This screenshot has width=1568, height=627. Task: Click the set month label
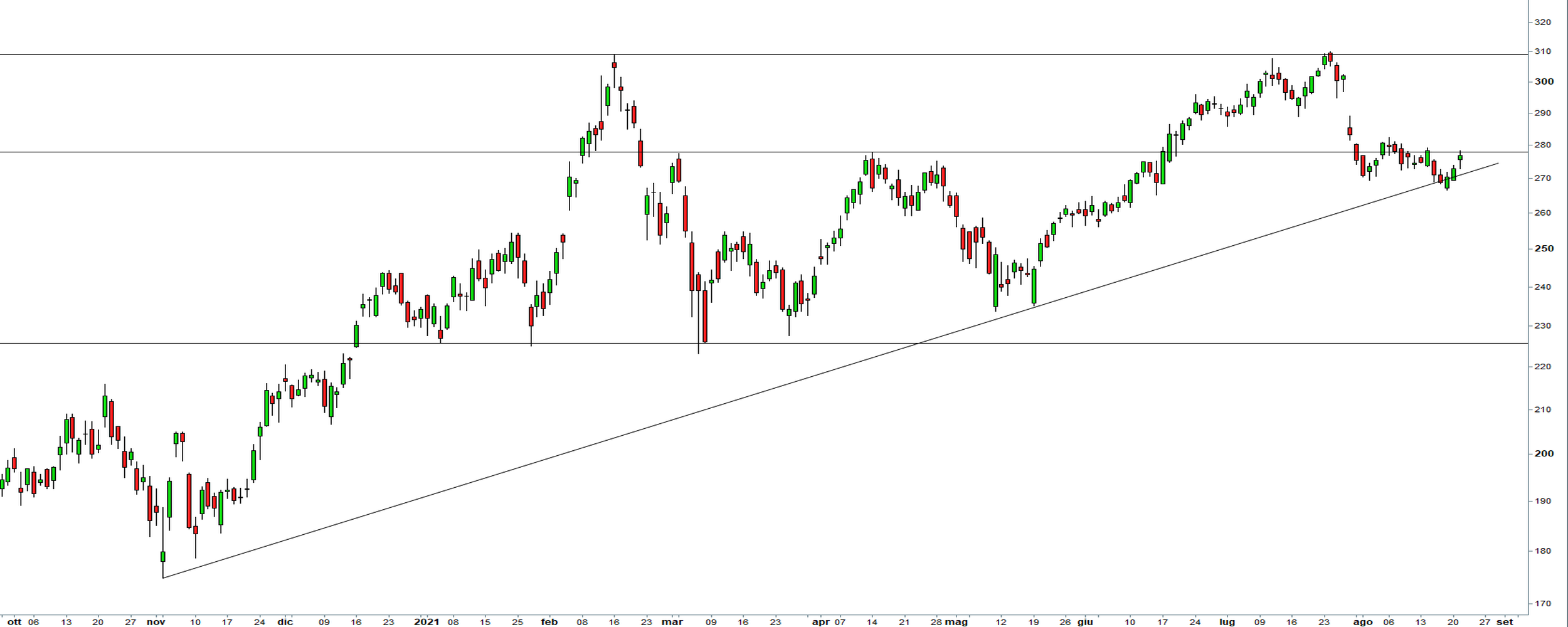[1505, 622]
